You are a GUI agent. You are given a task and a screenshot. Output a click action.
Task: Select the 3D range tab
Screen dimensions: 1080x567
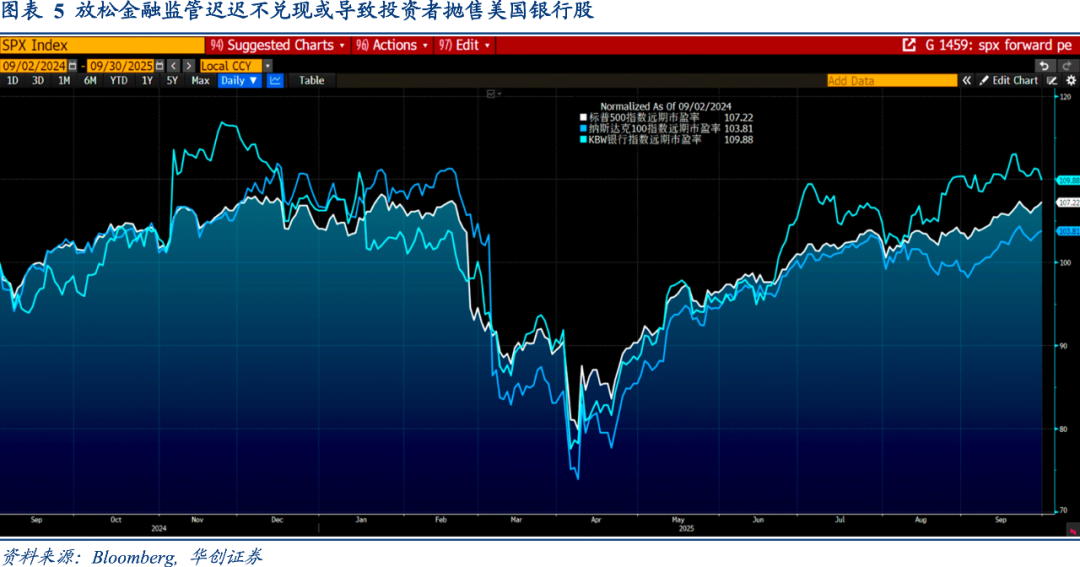point(38,81)
